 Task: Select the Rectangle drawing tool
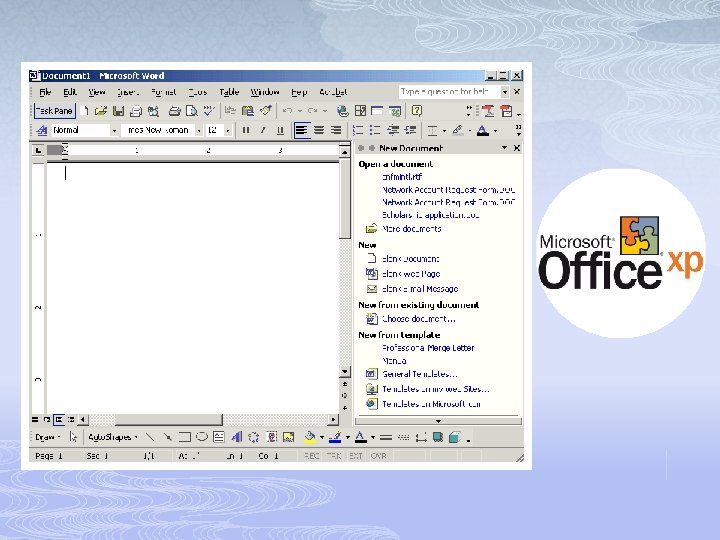click(x=185, y=437)
